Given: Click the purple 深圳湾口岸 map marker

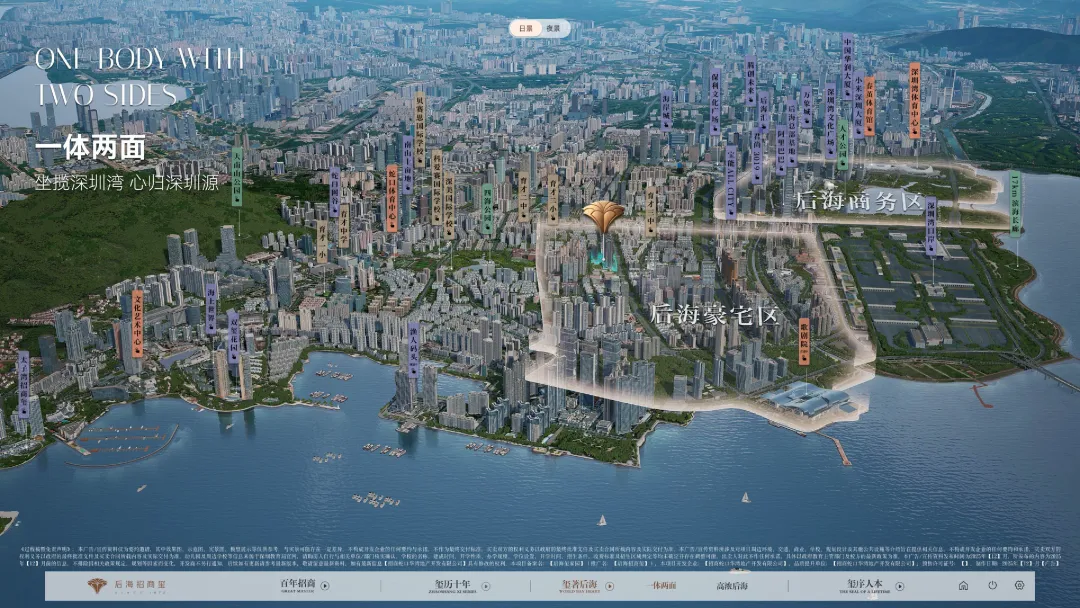Looking at the screenshot, I should point(931,225).
